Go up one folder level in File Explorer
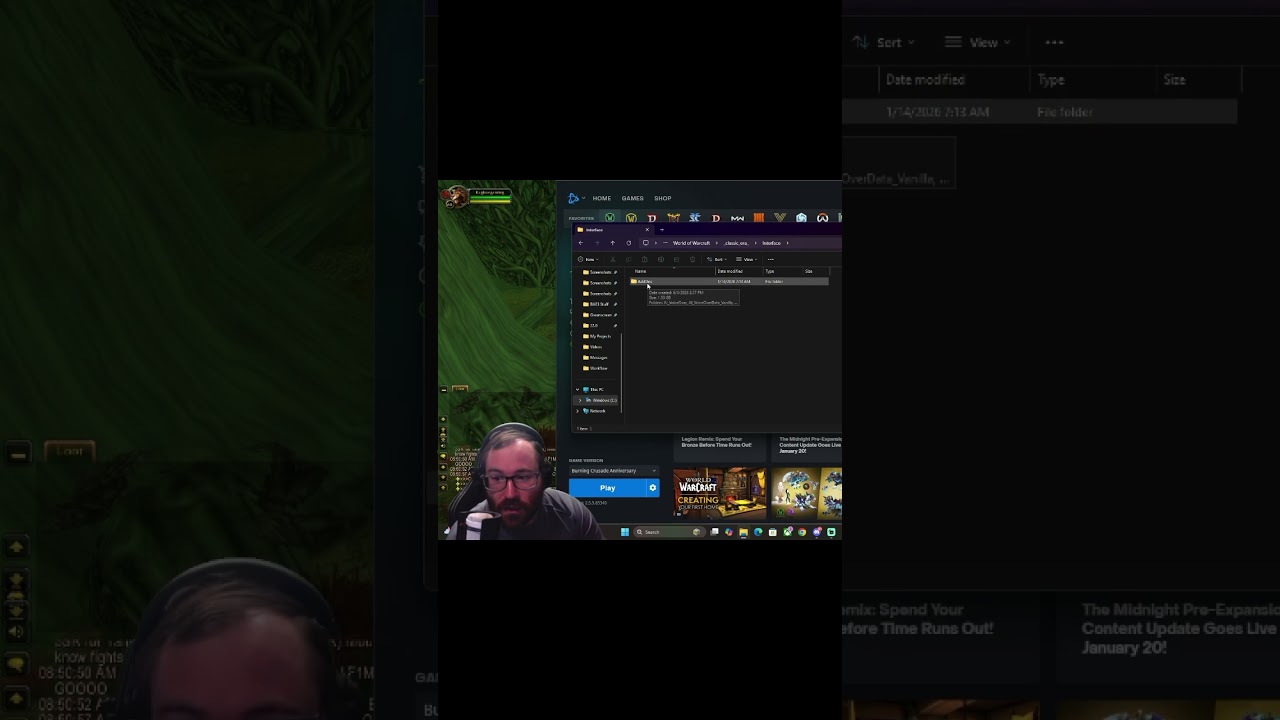This screenshot has height=720, width=1280. point(613,243)
